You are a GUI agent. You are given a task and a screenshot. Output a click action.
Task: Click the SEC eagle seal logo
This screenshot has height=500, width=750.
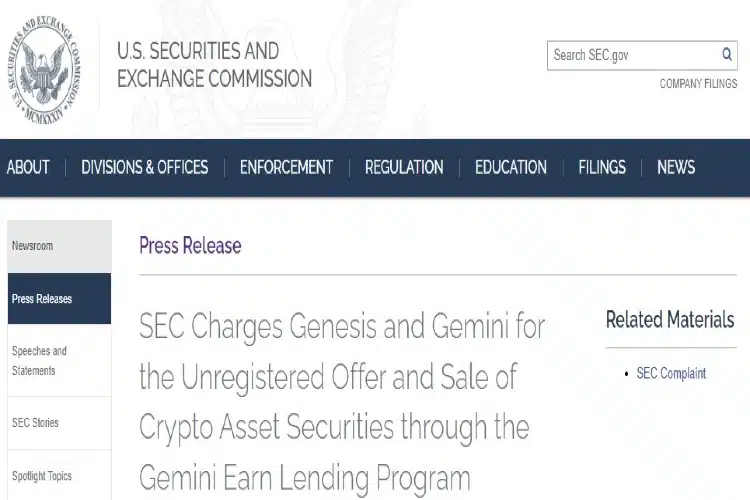pyautogui.click(x=44, y=69)
